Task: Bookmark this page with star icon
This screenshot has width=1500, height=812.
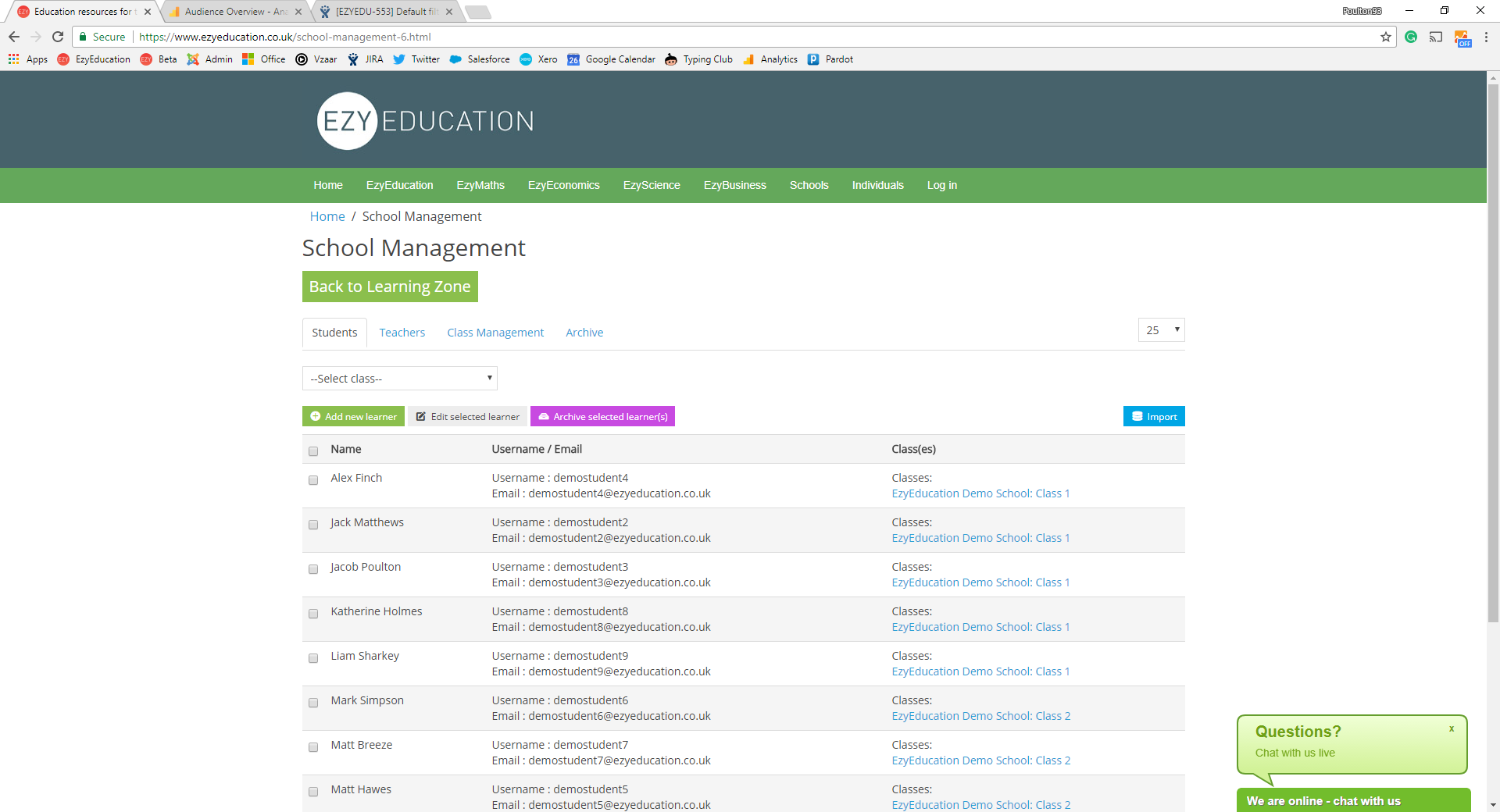Action: (1386, 37)
